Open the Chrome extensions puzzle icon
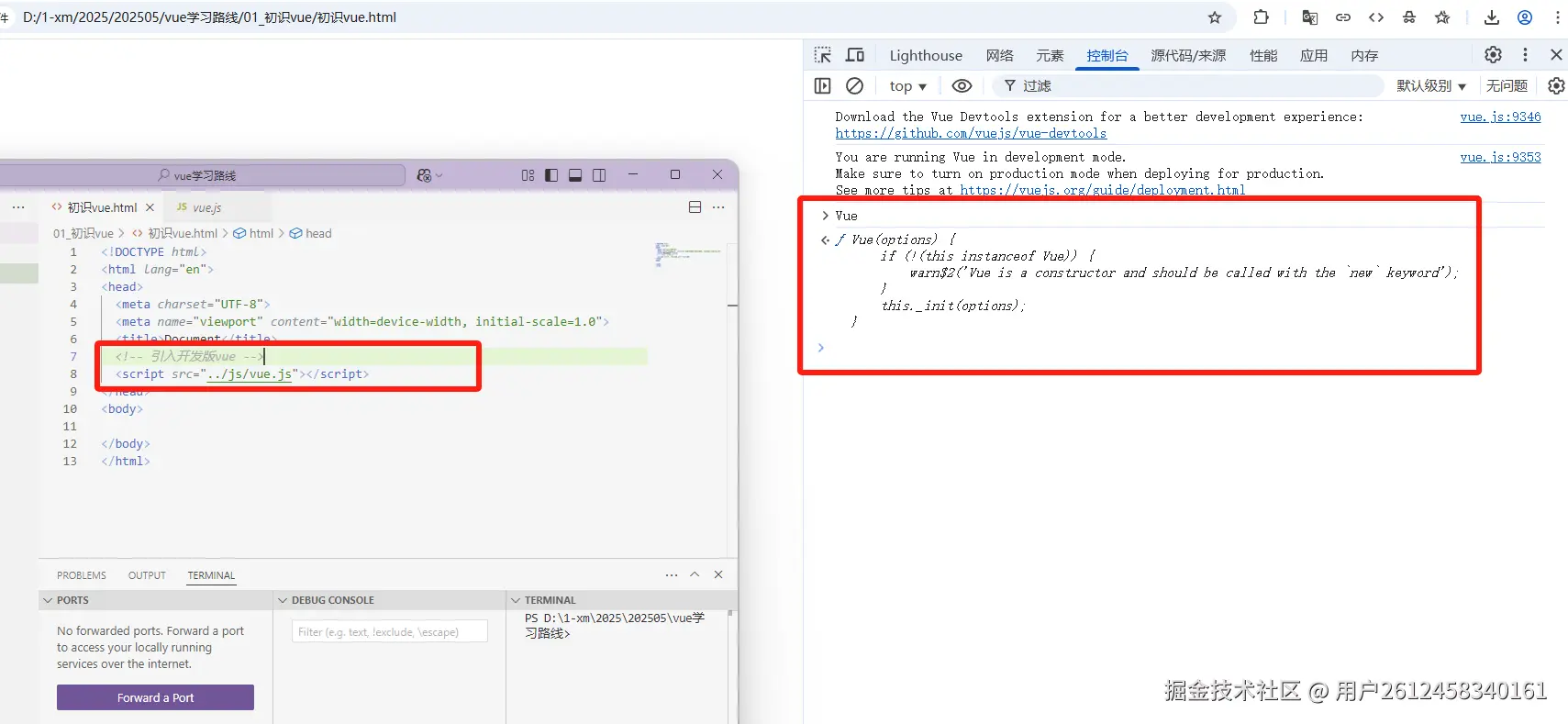 (1262, 17)
